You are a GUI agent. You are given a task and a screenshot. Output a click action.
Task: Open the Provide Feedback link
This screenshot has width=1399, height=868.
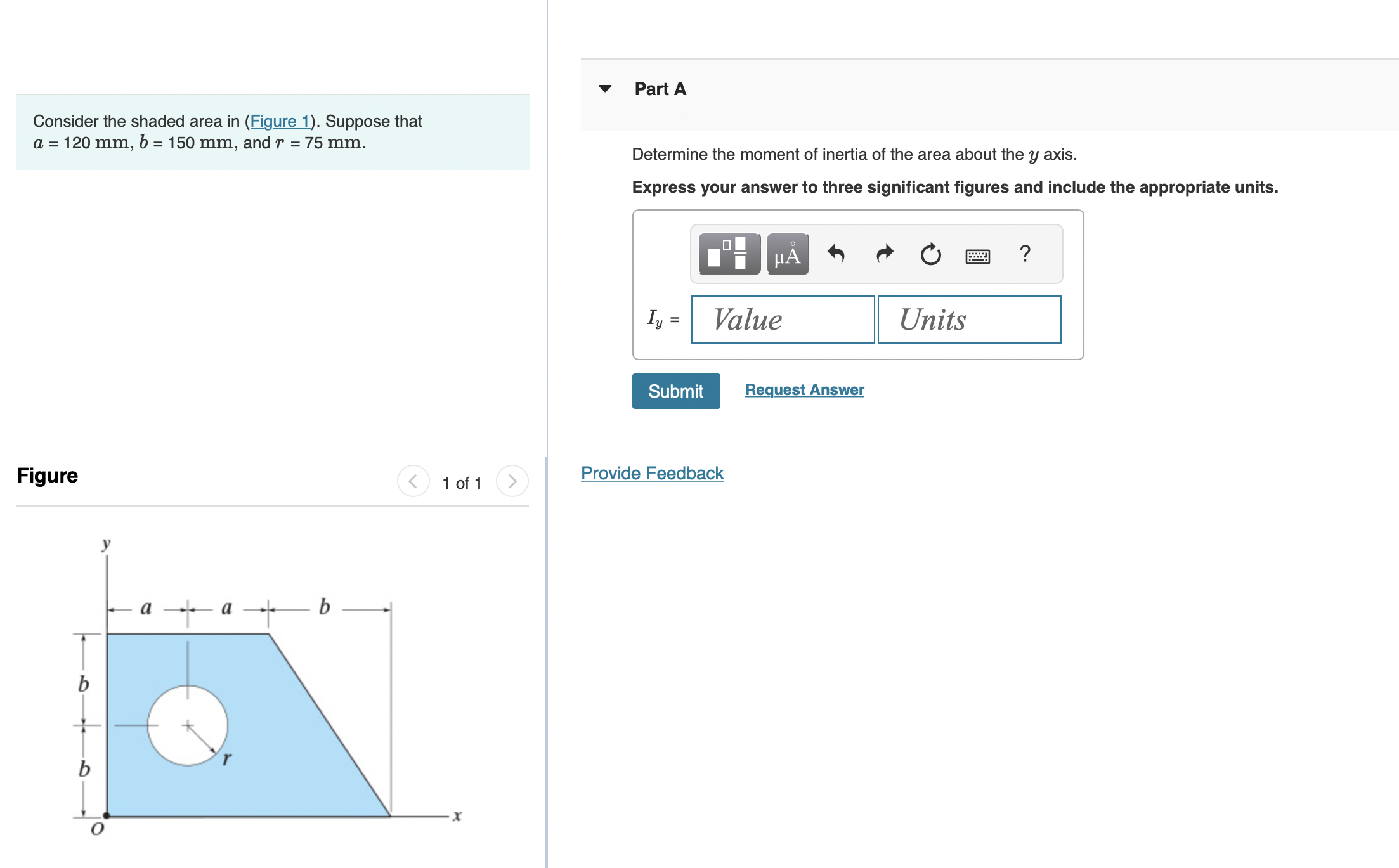651,473
